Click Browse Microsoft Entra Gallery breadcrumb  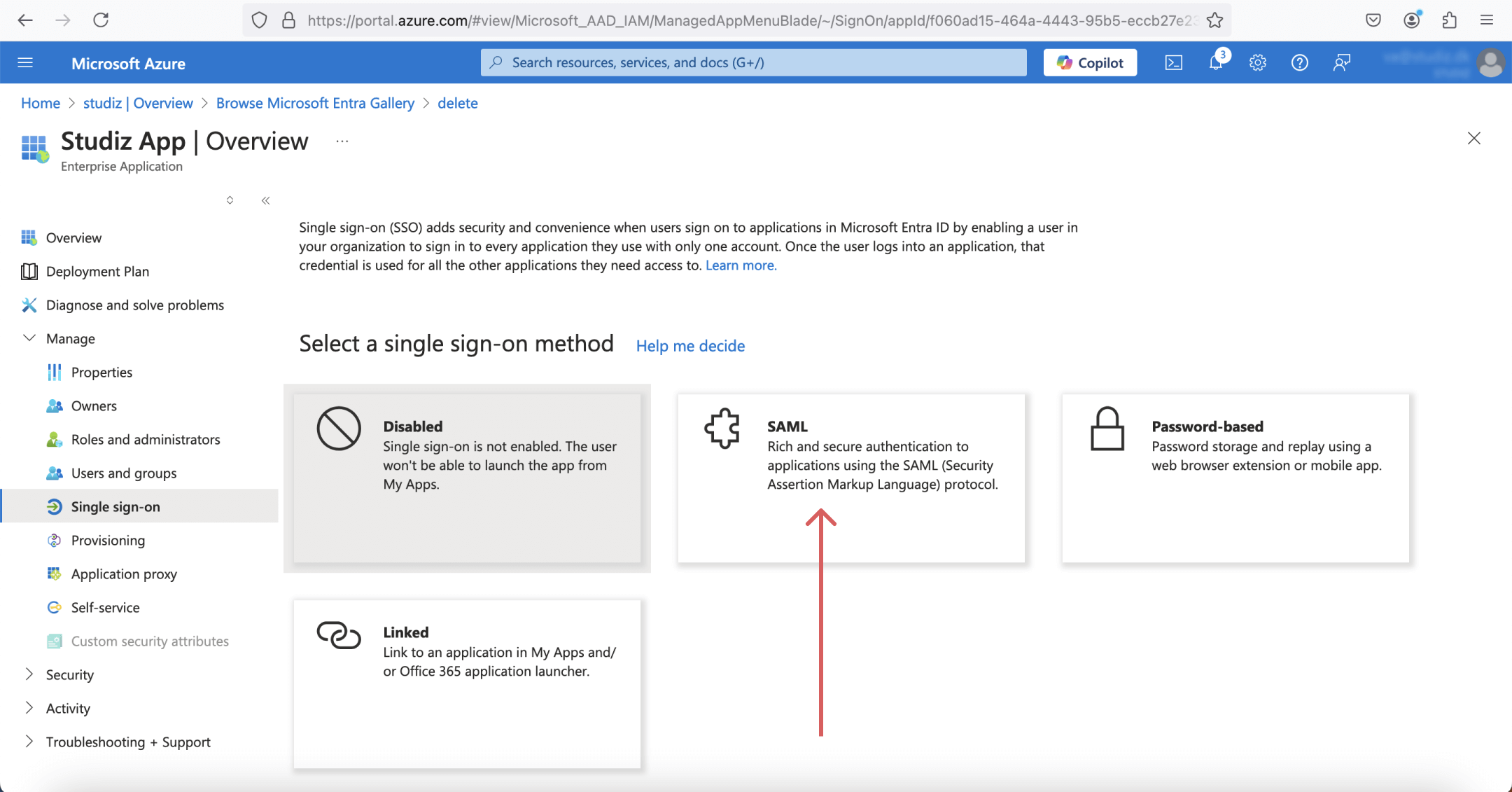tap(315, 103)
